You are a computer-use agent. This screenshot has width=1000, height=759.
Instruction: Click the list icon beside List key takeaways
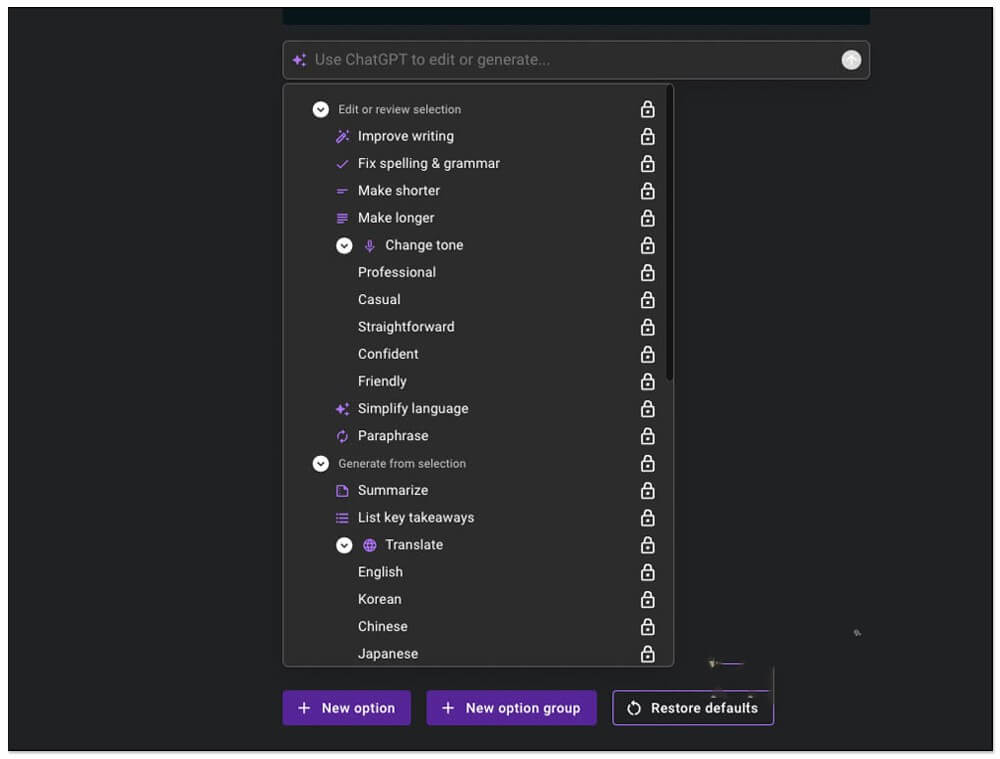pyautogui.click(x=342, y=518)
